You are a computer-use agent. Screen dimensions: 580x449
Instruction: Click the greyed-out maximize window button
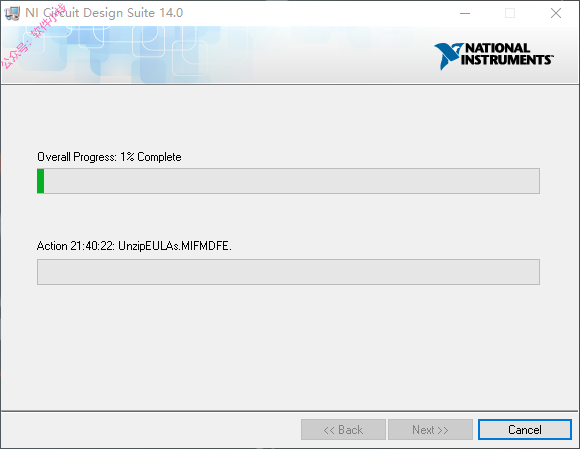tap(510, 13)
